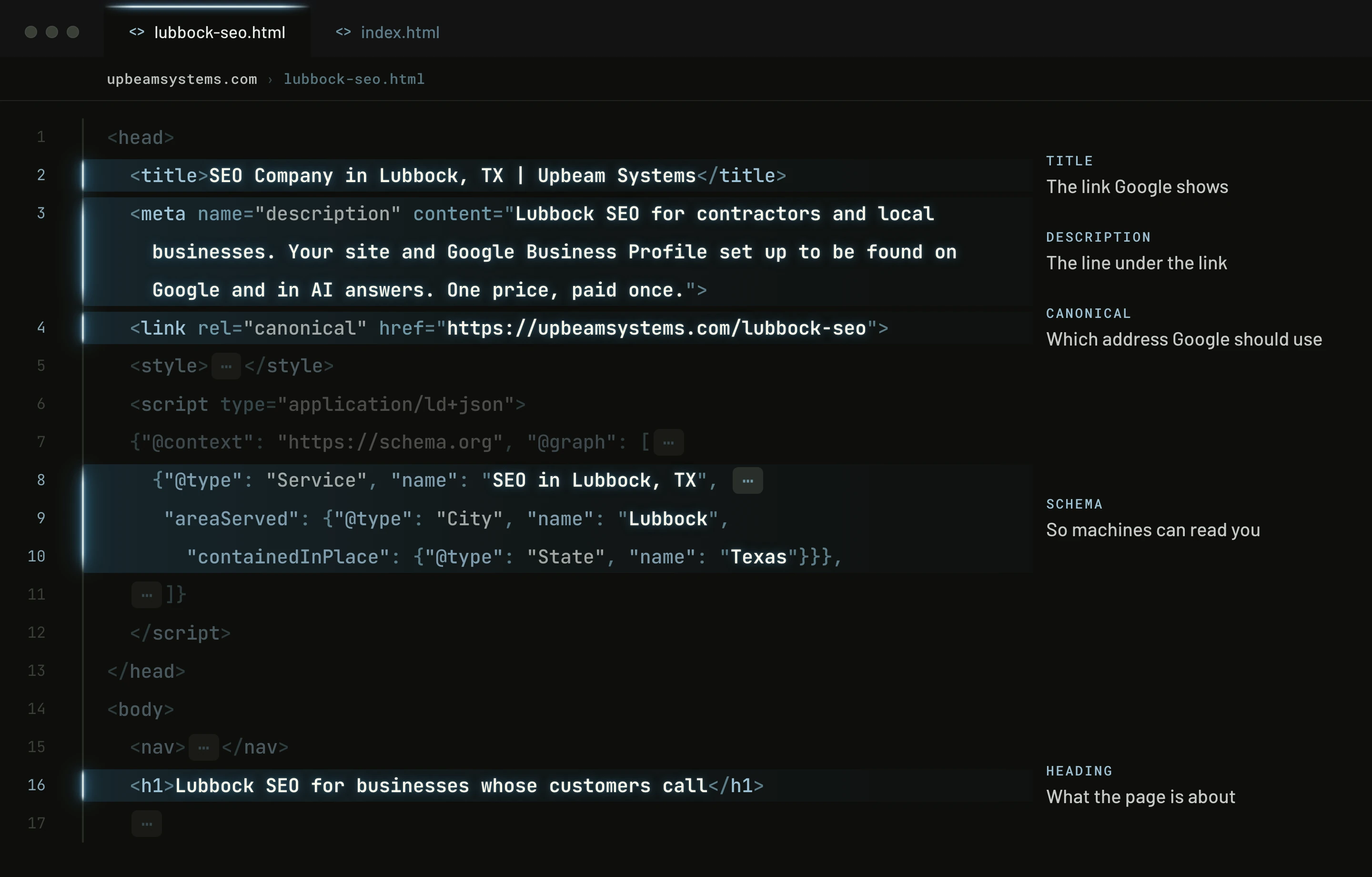Click the 'Texas' state name value
Screen dimensions: 1372x877
pyautogui.click(x=758, y=557)
